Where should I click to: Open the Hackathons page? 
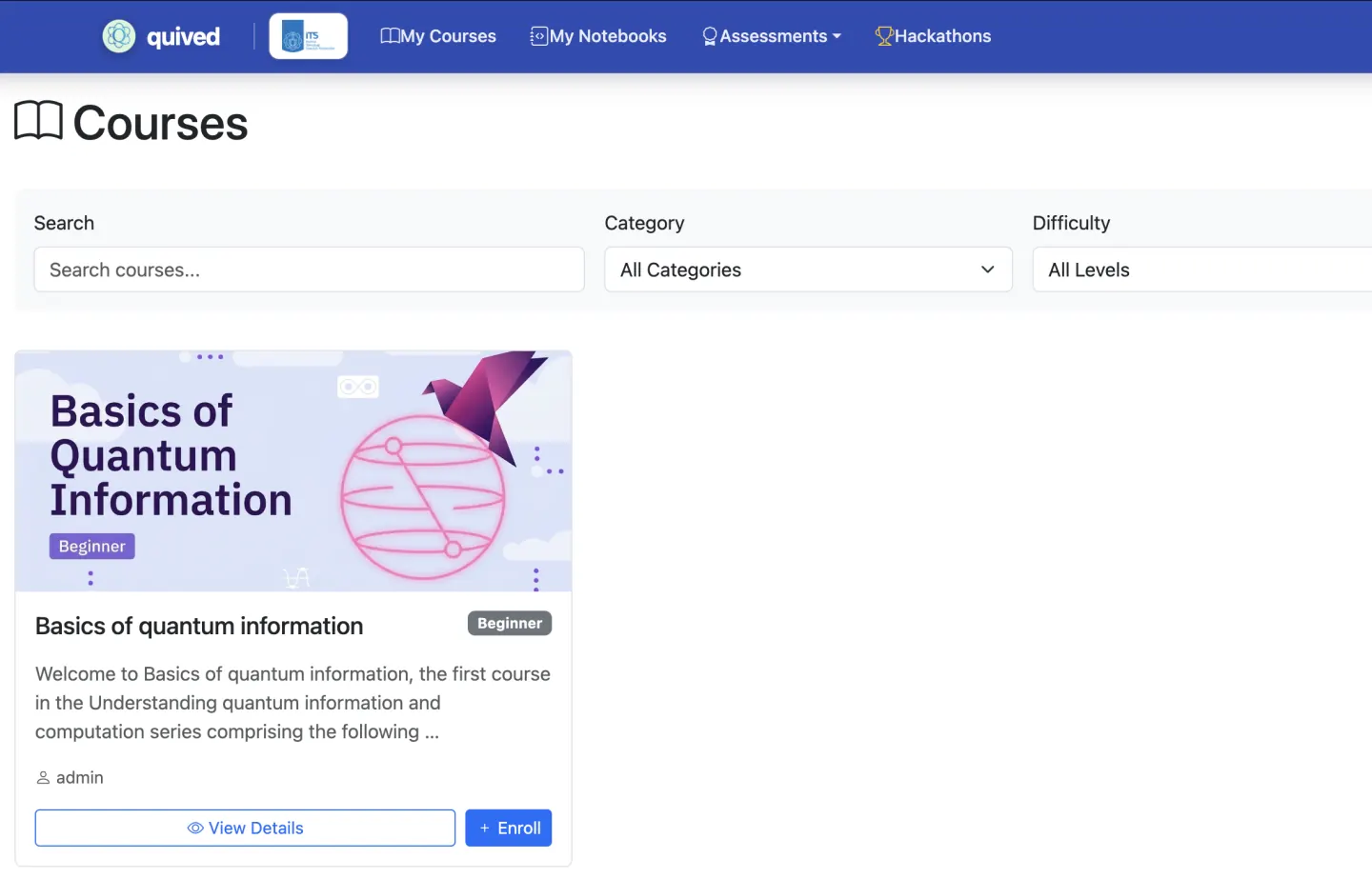(933, 36)
